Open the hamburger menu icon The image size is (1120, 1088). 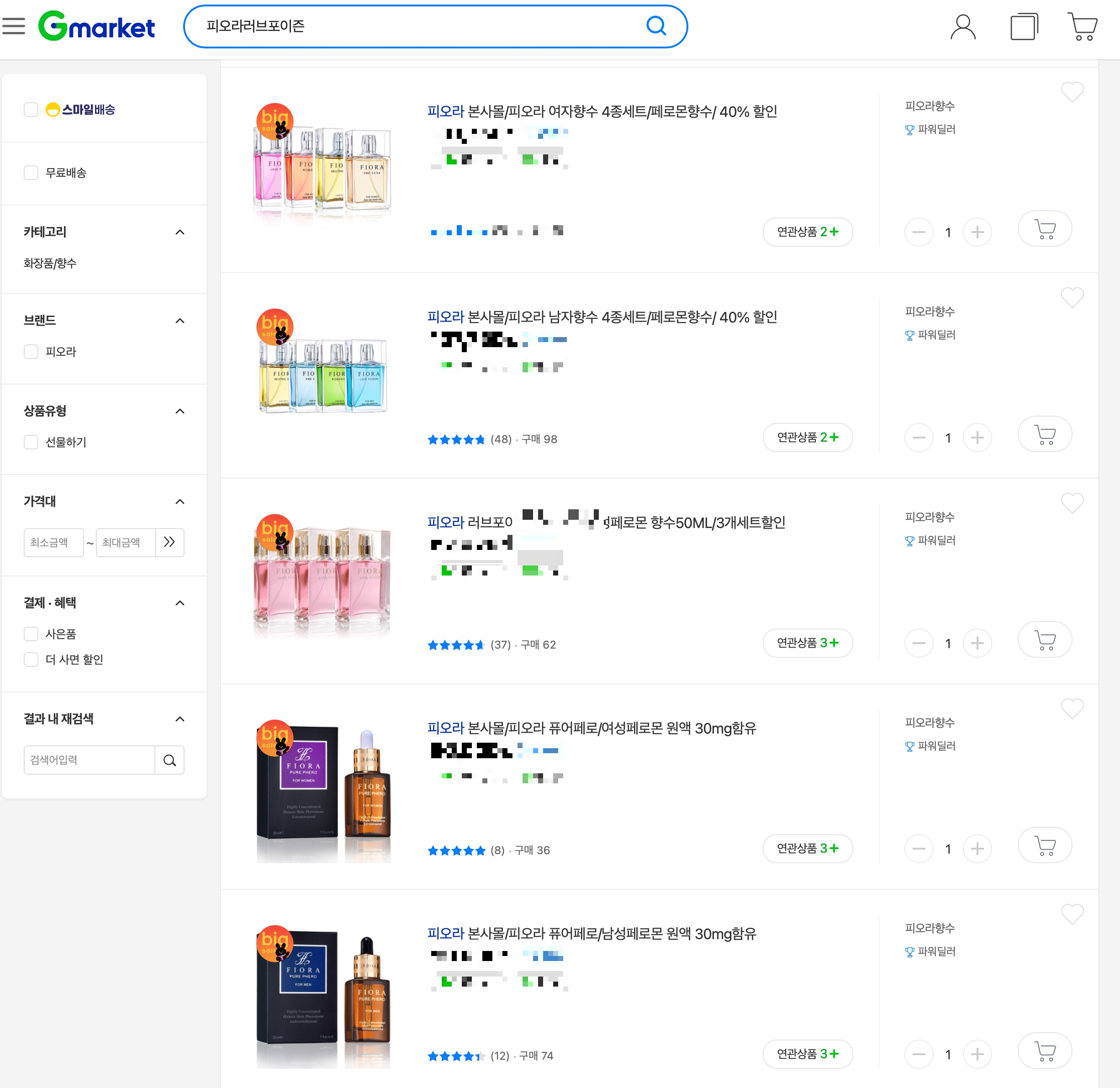(x=14, y=26)
